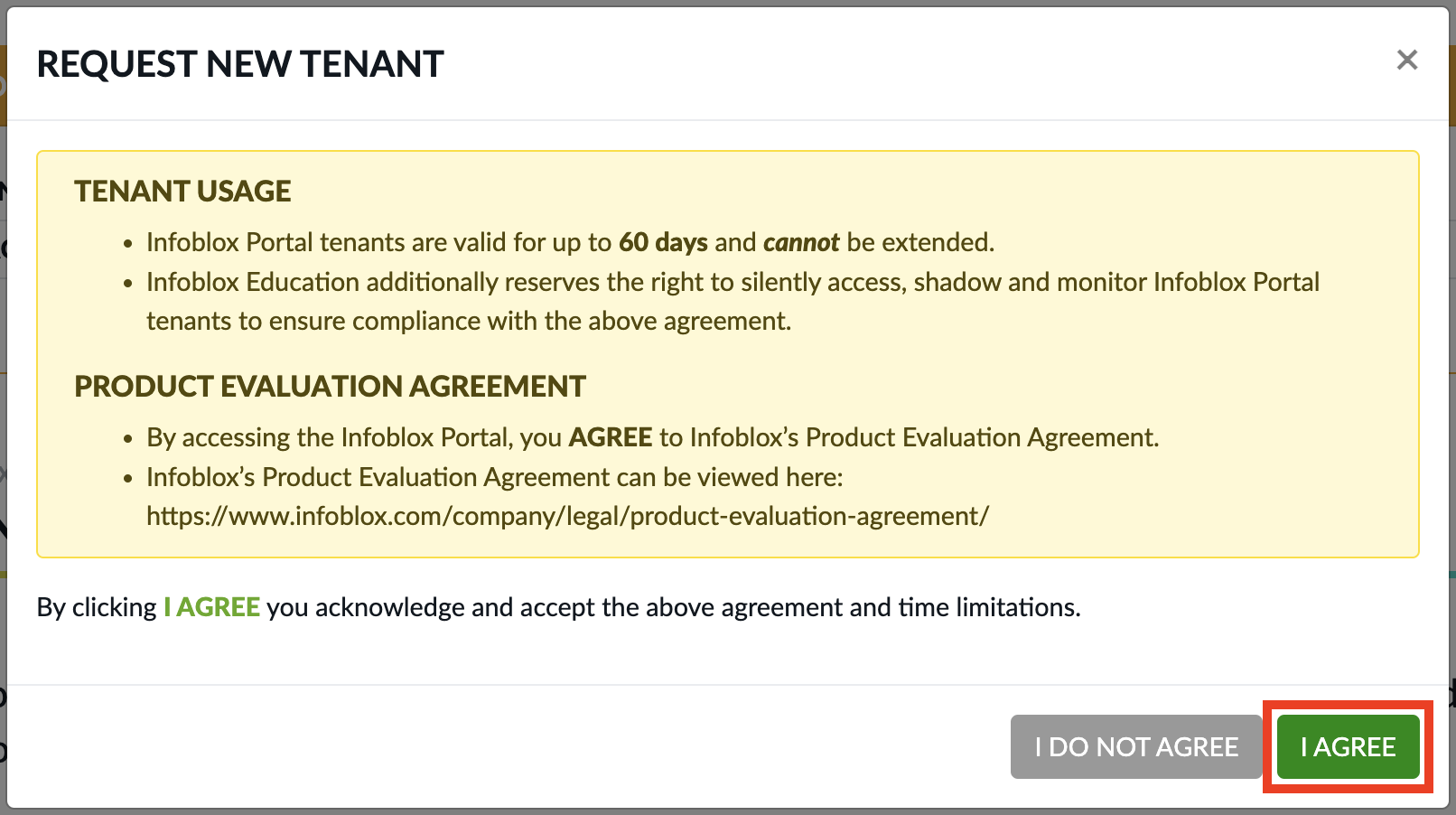Click the "tenants to ensure compliance" line
Viewport: 1456px width, 815px height.
468,321
